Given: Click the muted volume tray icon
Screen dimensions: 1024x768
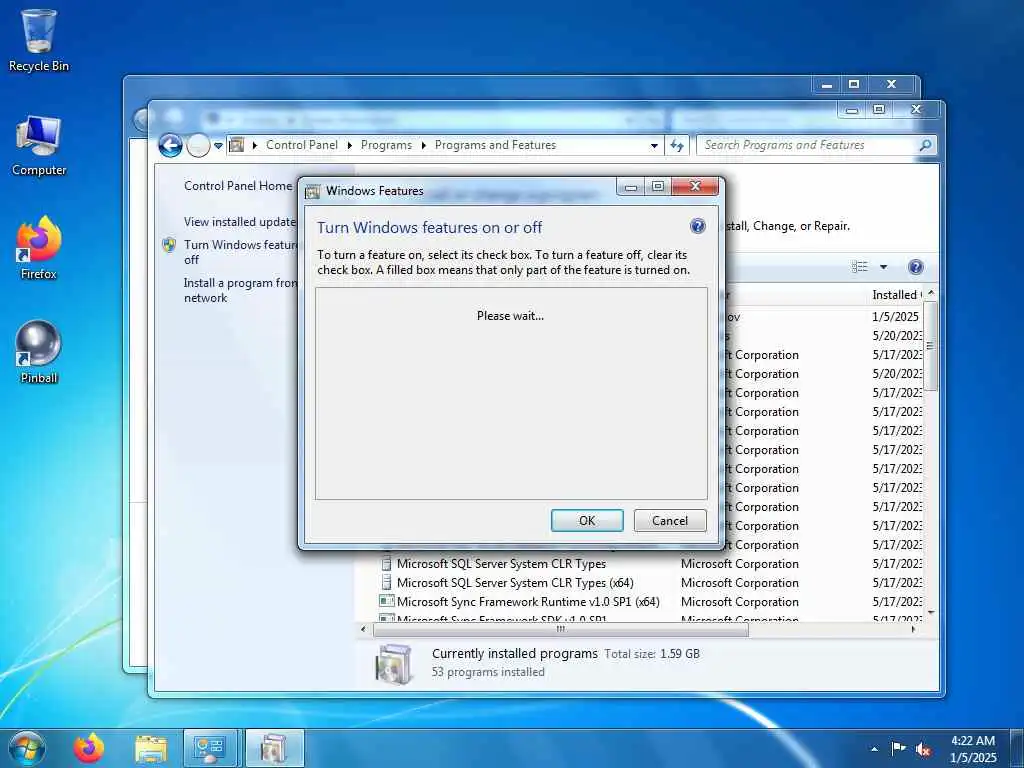Looking at the screenshot, I should coord(923,750).
